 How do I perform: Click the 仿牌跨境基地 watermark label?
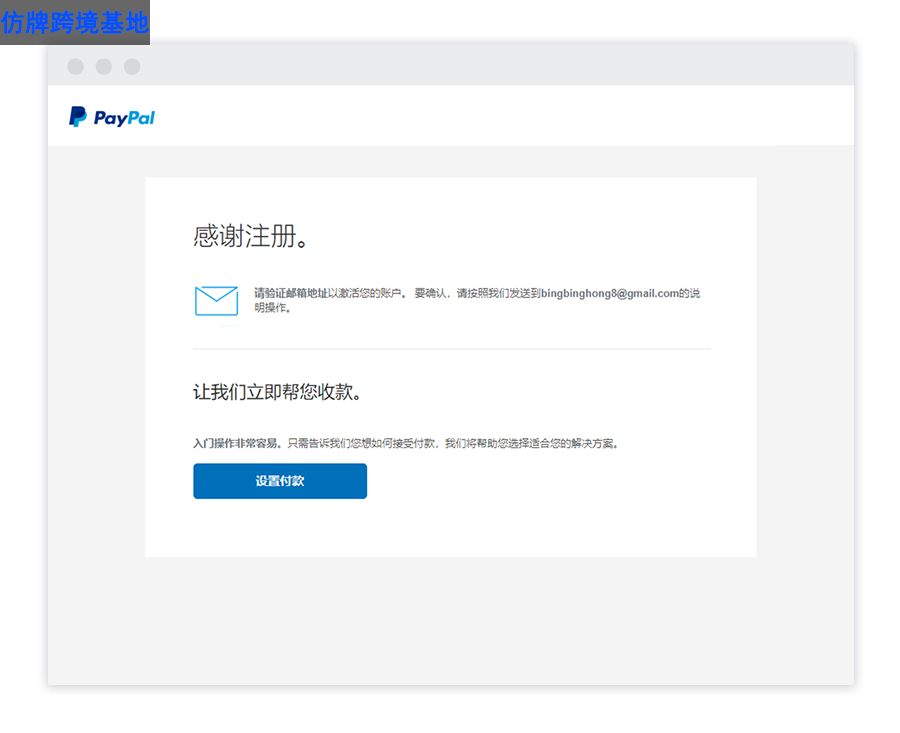[x=75, y=22]
